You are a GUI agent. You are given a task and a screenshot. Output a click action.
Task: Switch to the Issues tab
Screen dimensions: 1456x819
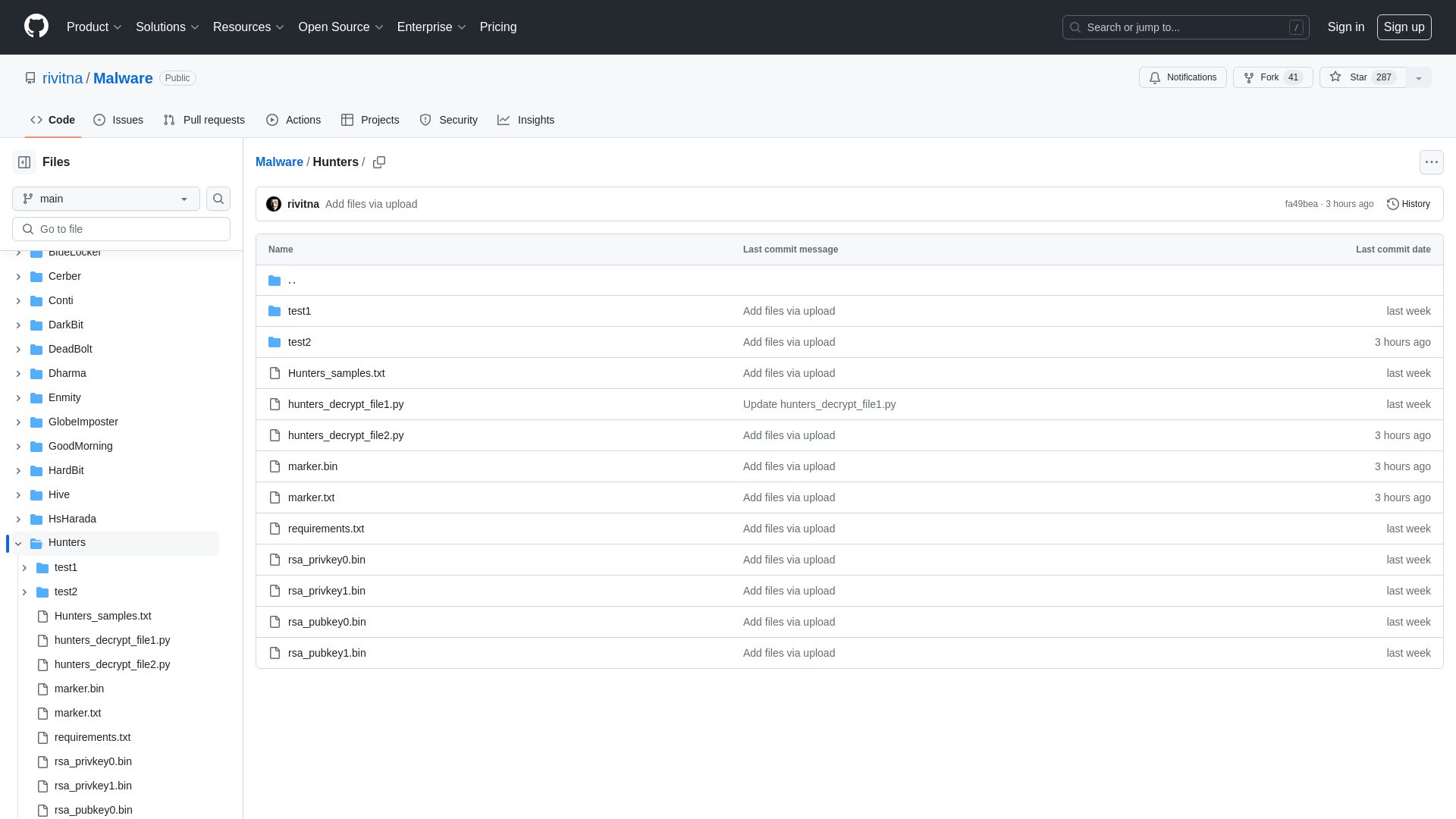point(118,120)
